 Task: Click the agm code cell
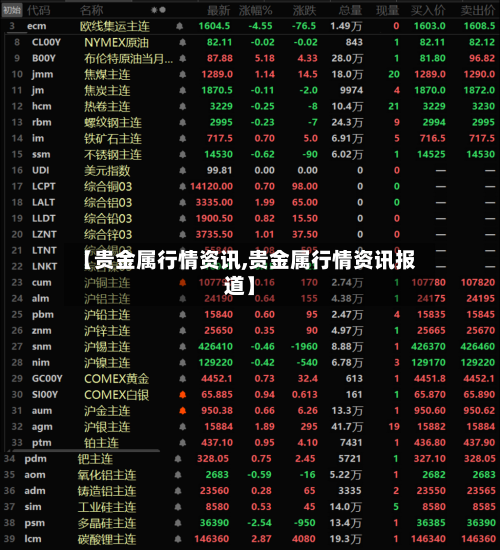click(42, 427)
